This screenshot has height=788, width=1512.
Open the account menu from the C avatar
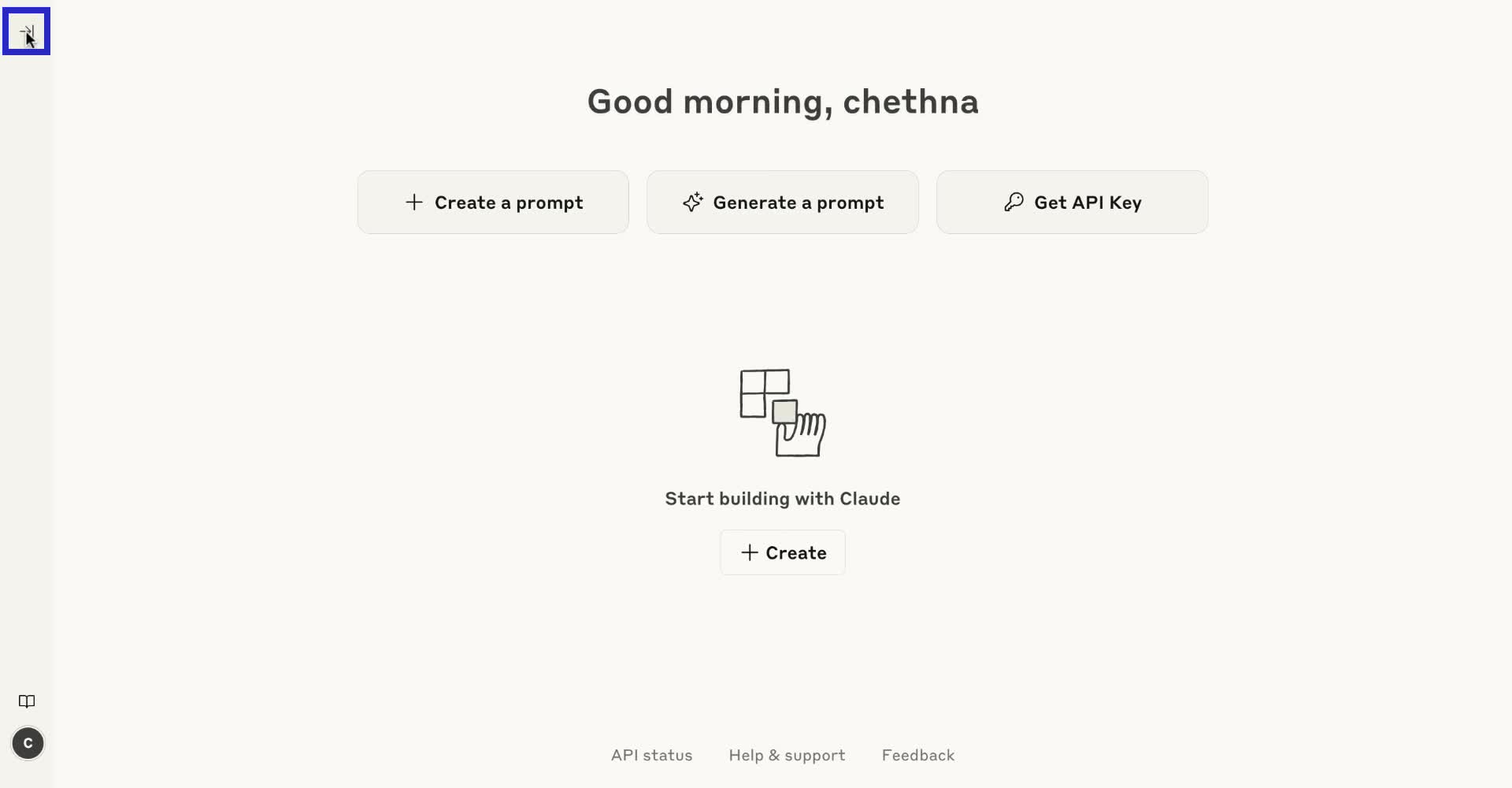click(x=28, y=743)
